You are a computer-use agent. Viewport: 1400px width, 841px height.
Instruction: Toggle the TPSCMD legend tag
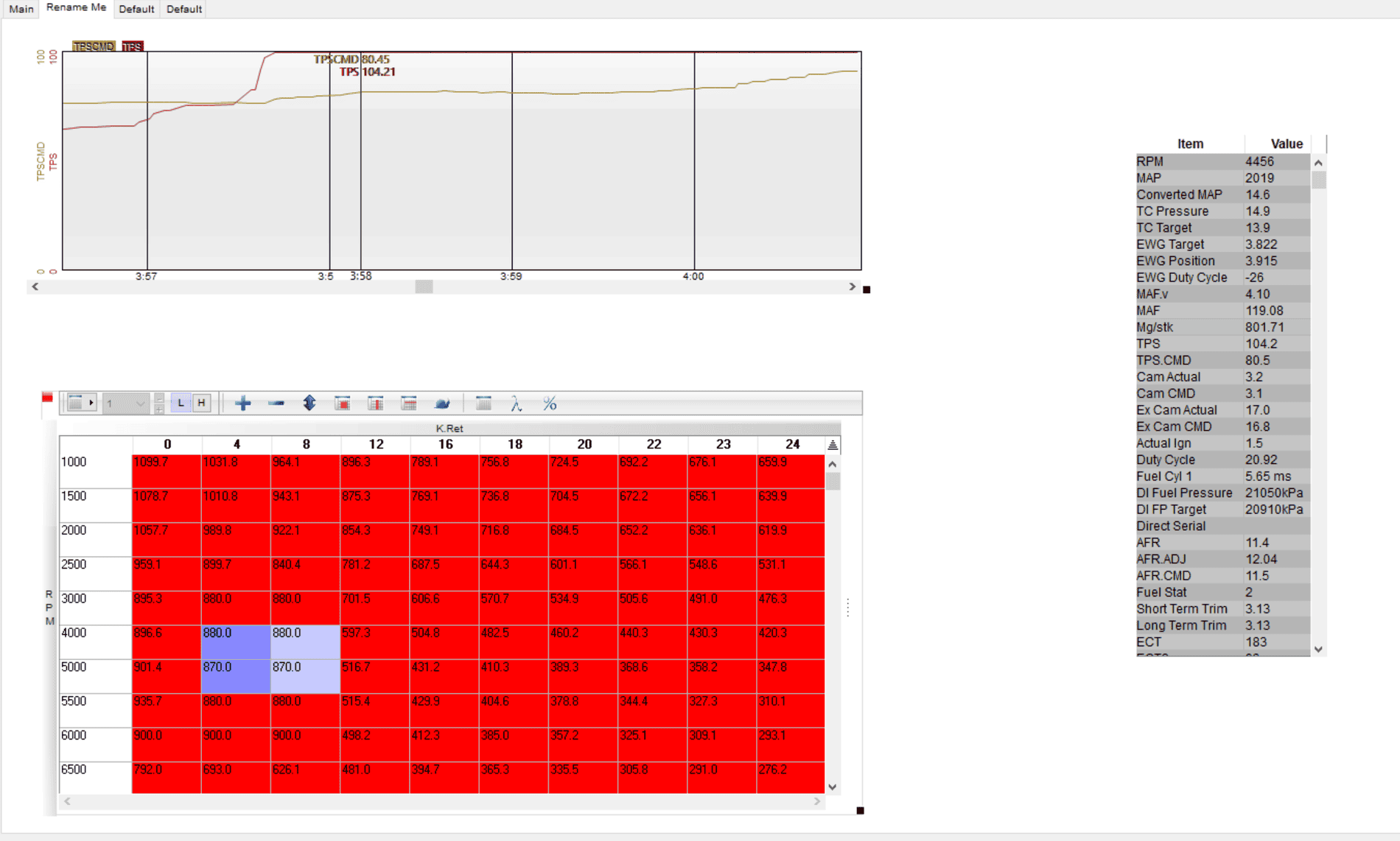point(94,46)
